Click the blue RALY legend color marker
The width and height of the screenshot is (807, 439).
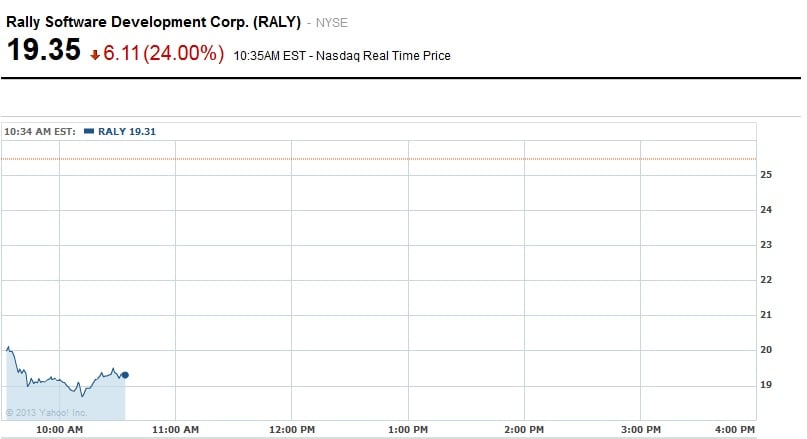(89, 131)
